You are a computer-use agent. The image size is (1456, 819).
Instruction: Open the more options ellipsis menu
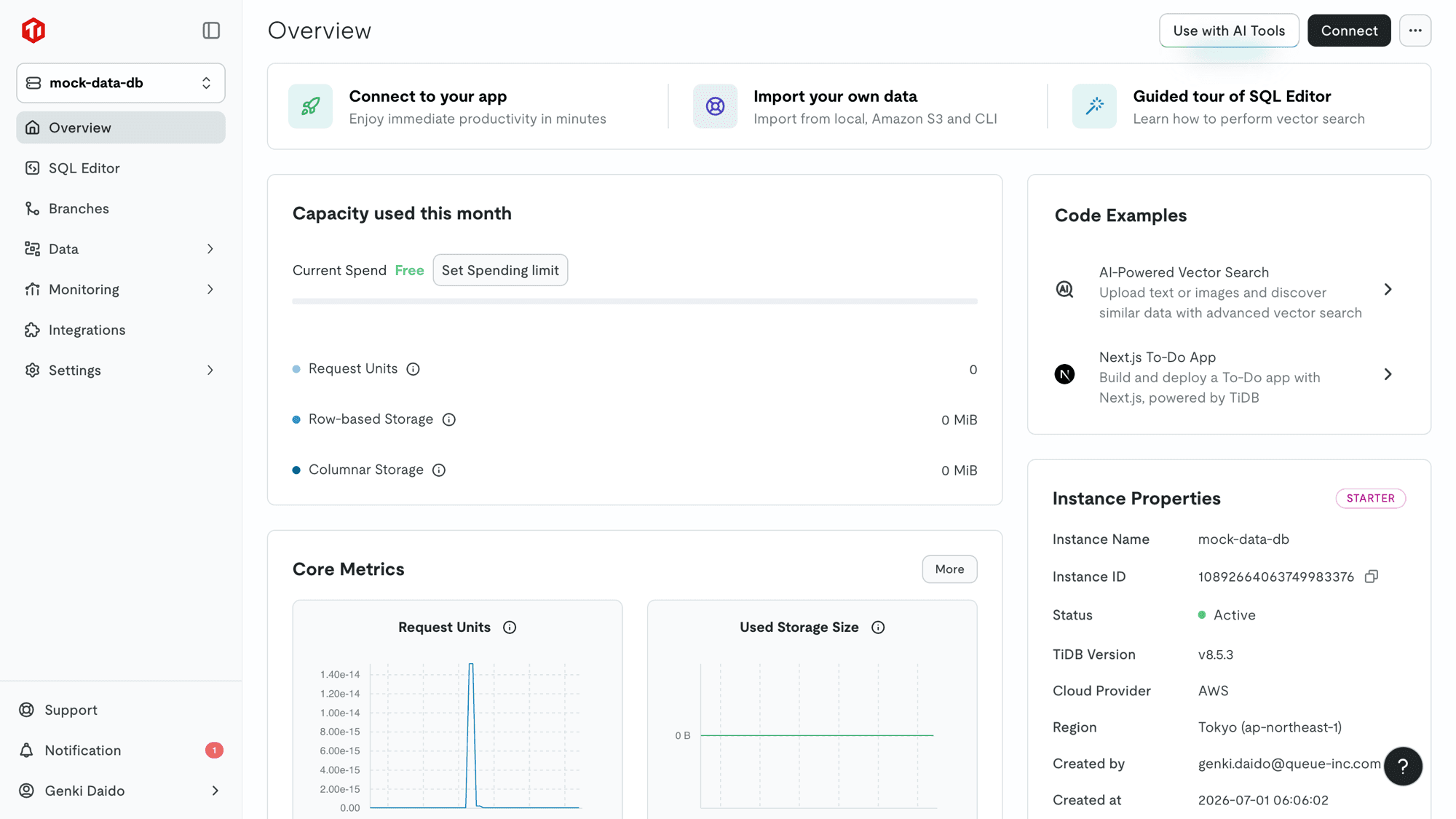point(1415,31)
